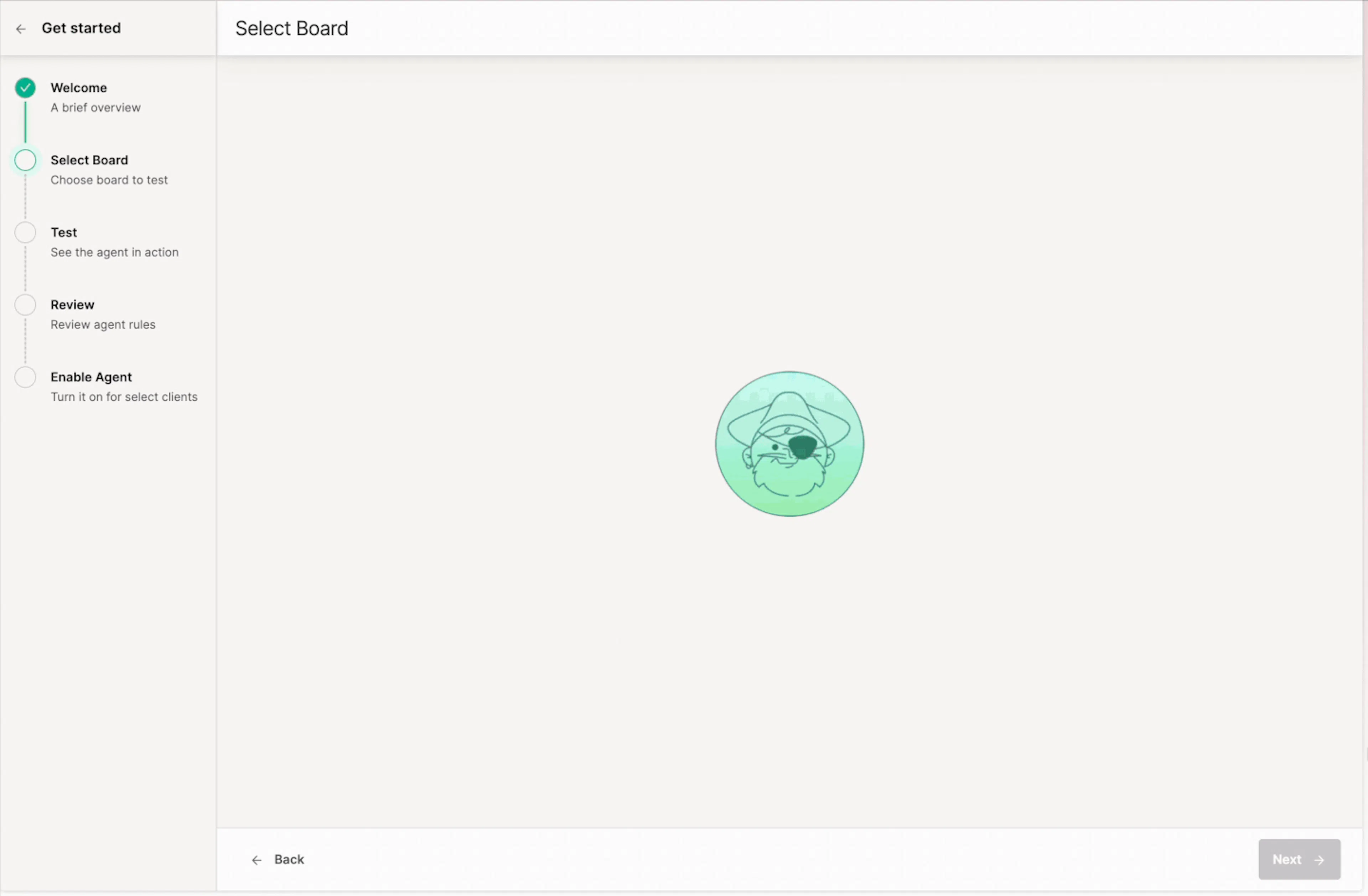Click 'Review agent rules' subtitle
Viewport: 1368px width, 896px height.
[x=103, y=325]
